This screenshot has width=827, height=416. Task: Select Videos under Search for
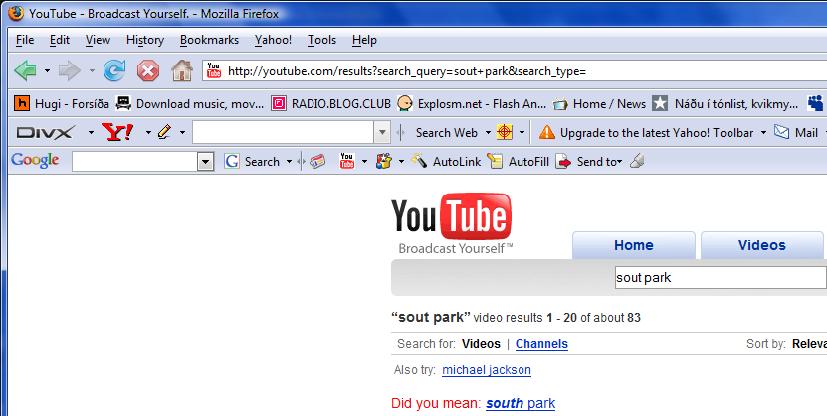[x=481, y=344]
